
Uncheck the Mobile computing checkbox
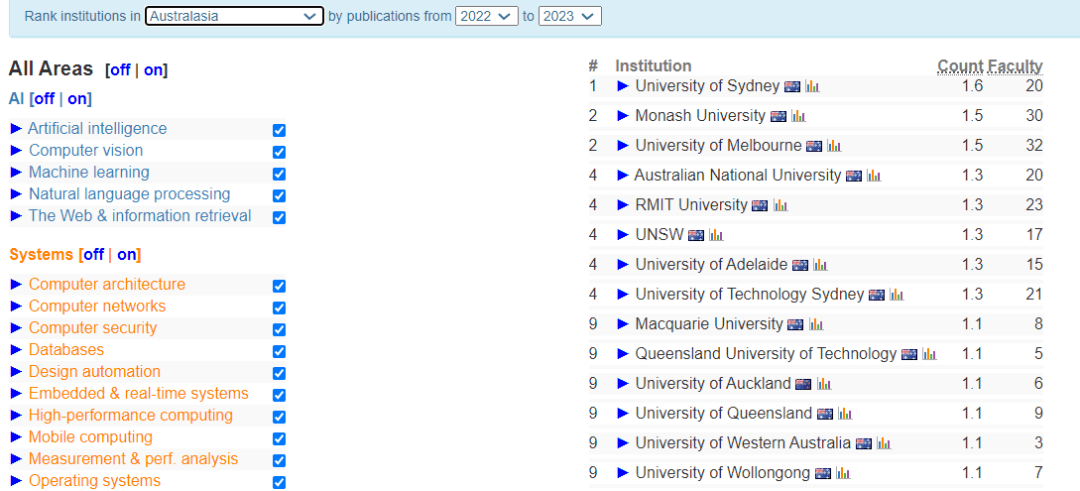point(279,439)
